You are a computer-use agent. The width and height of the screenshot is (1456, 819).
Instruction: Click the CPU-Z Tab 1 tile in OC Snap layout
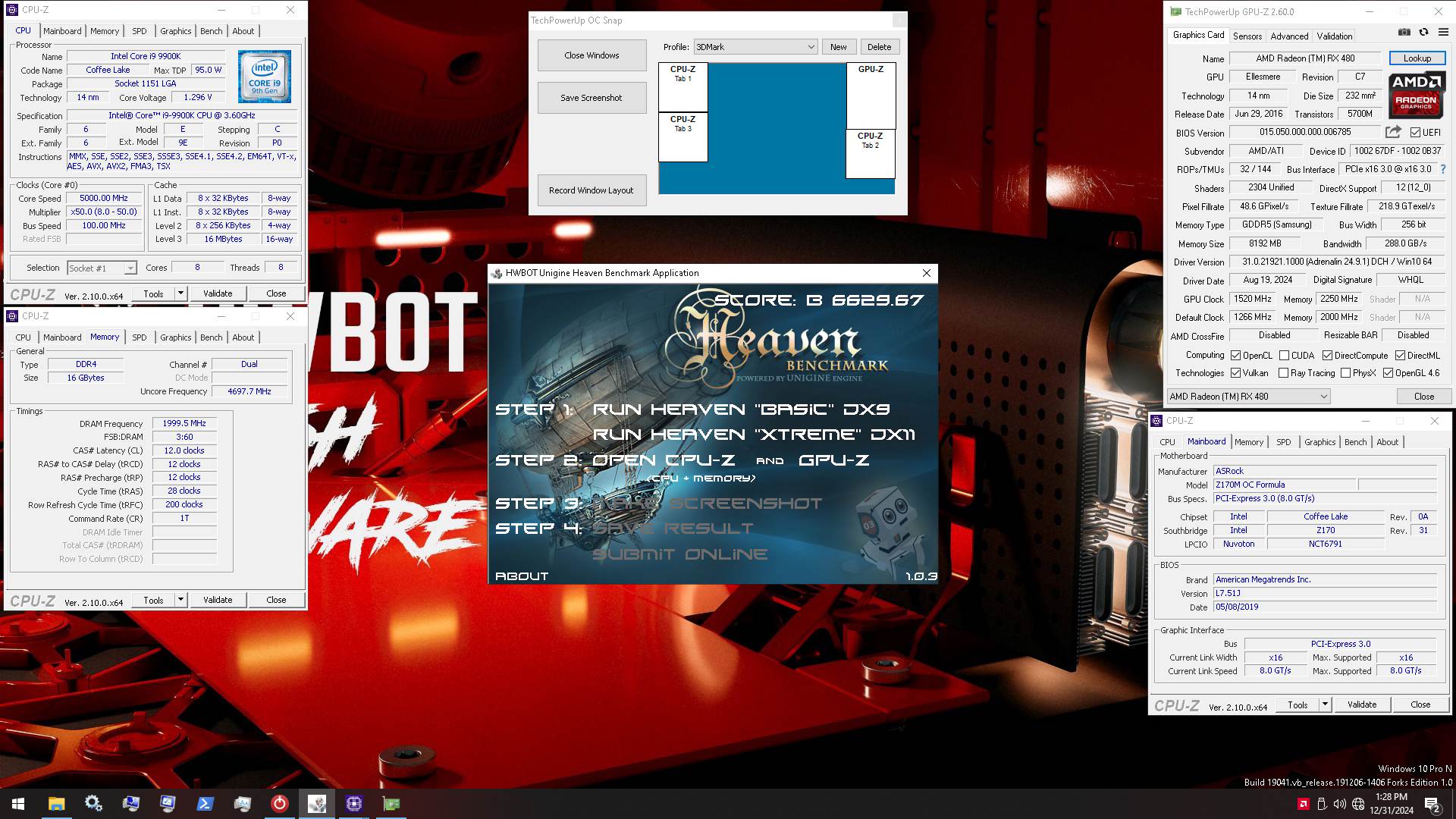tap(682, 87)
